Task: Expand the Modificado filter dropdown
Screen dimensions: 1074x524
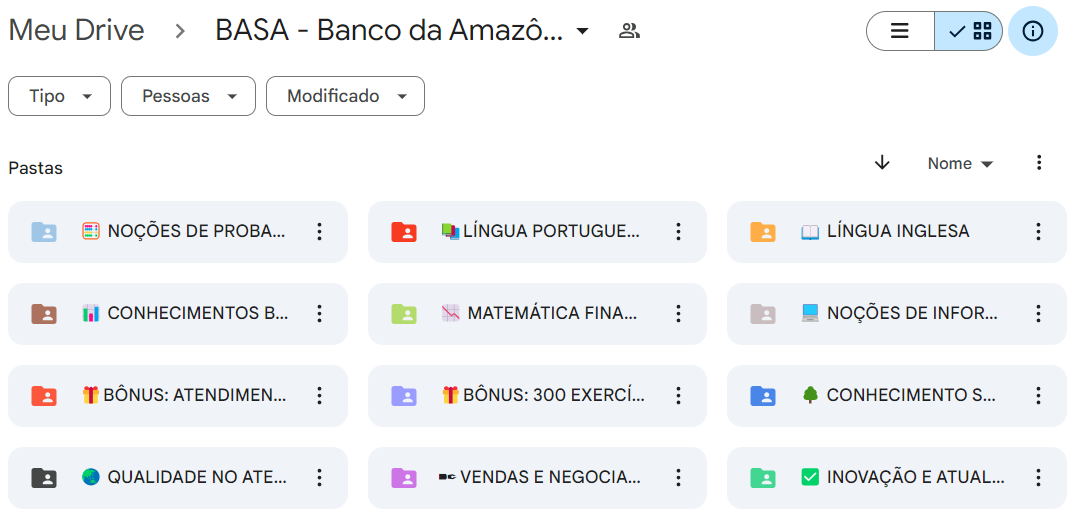Action: [x=345, y=96]
